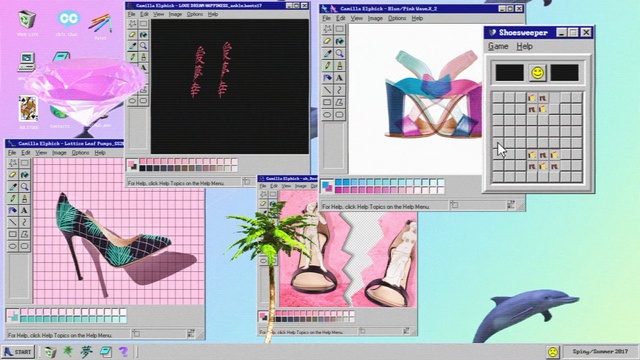The image size is (640, 360).
Task: Select Rectangle tool in Blue/Pink Wave window
Action: 327,102
